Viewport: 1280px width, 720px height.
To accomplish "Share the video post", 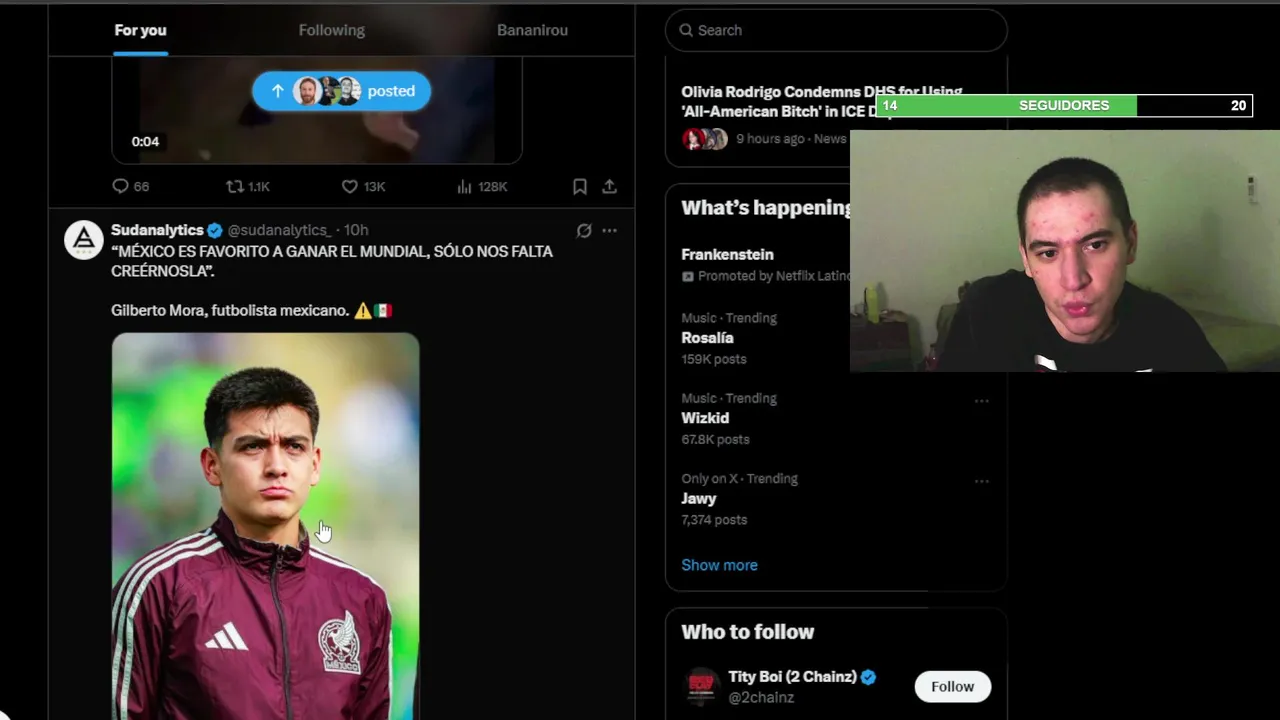I will (609, 186).
